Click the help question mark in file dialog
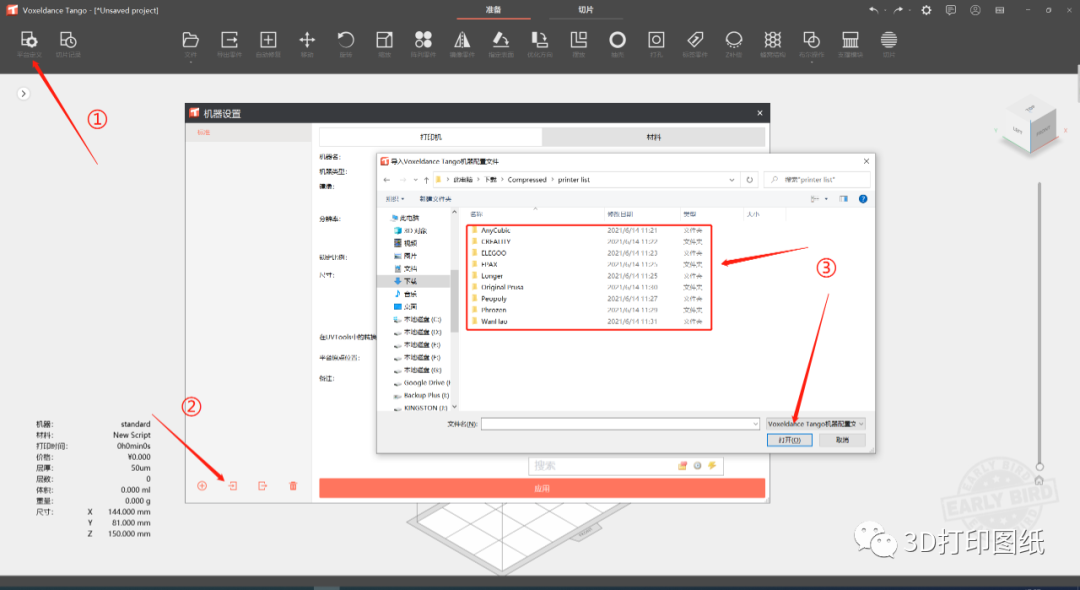Screen dimensions: 1080x590 tap(863, 199)
